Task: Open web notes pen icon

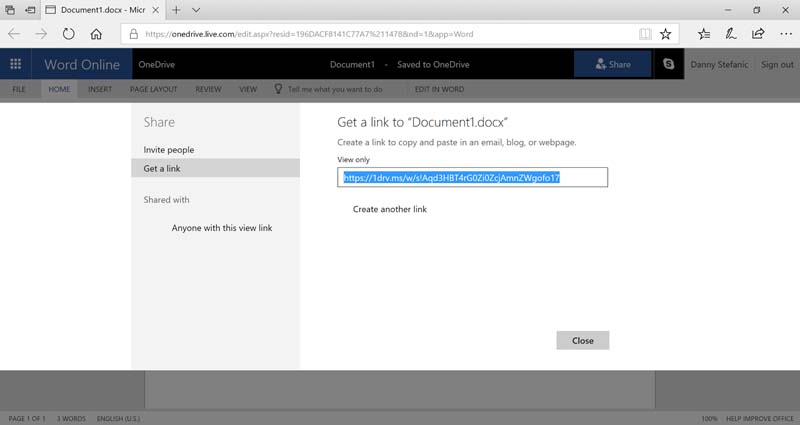Action: [x=731, y=34]
